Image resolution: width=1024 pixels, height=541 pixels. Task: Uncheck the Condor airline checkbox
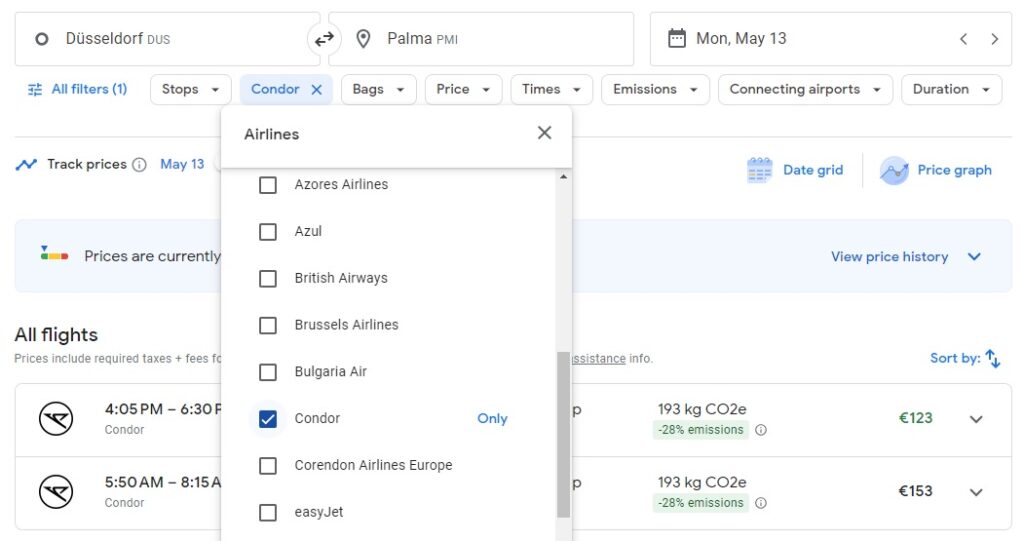coord(268,419)
